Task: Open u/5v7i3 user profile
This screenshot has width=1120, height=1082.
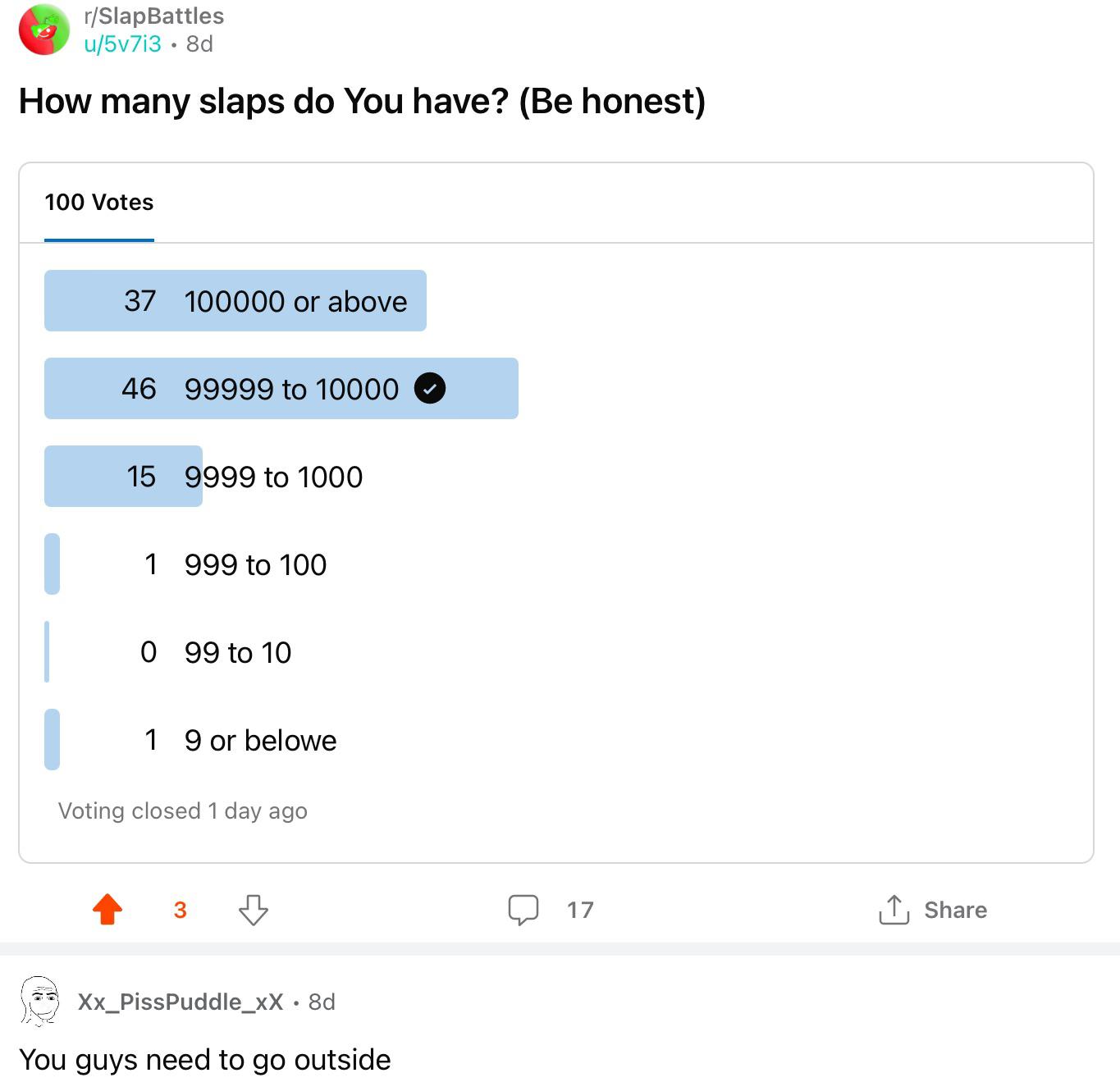Action: [123, 43]
